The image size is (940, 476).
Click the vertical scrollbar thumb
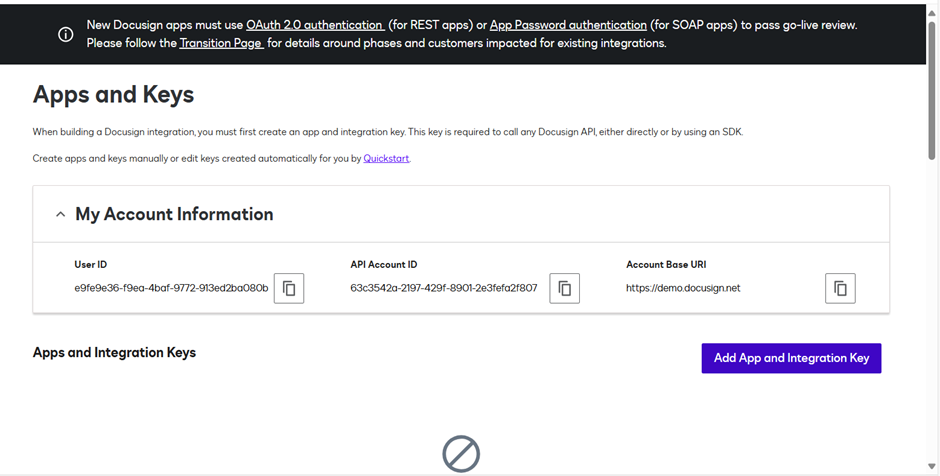[x=932, y=90]
